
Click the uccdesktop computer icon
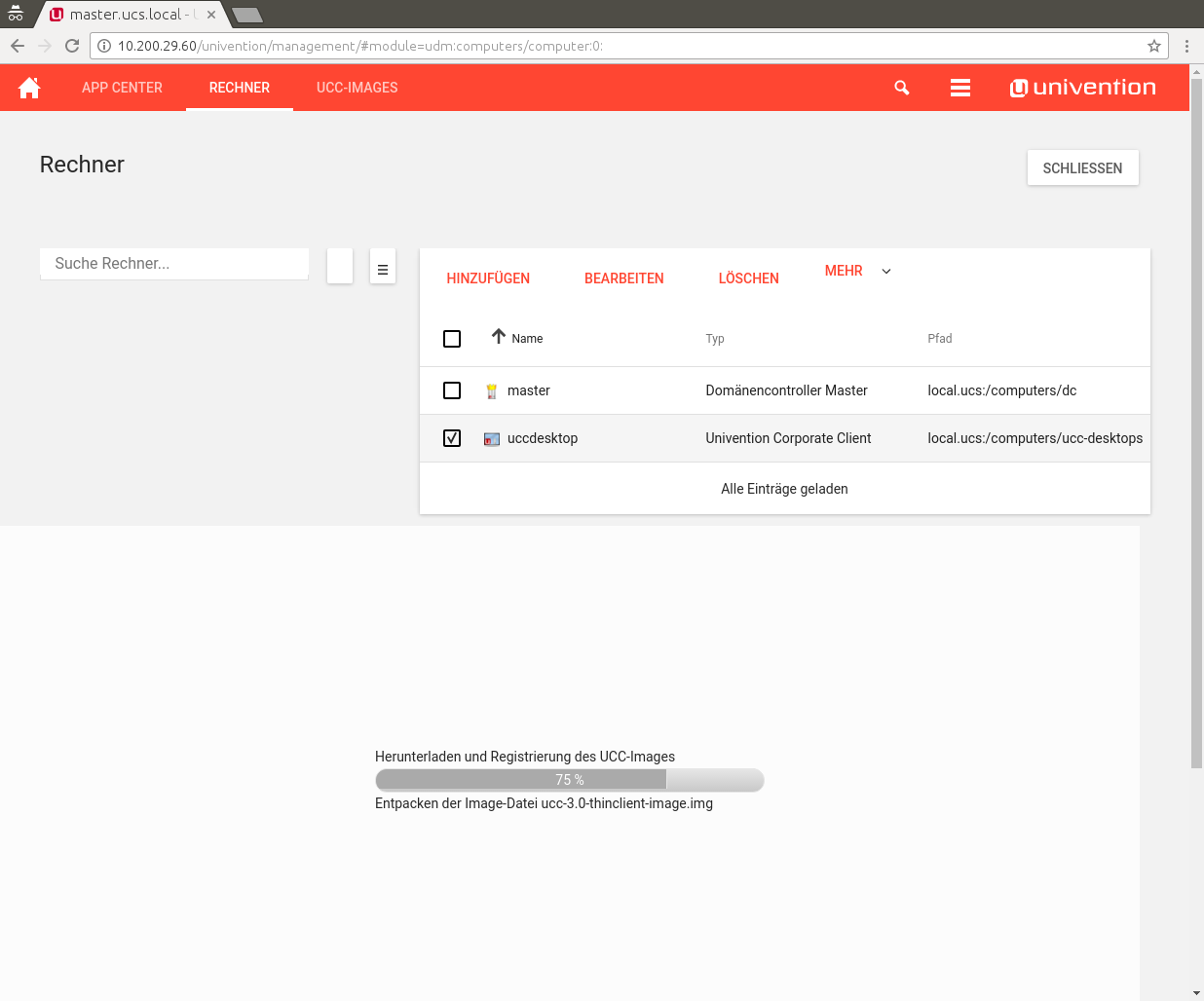click(x=492, y=439)
